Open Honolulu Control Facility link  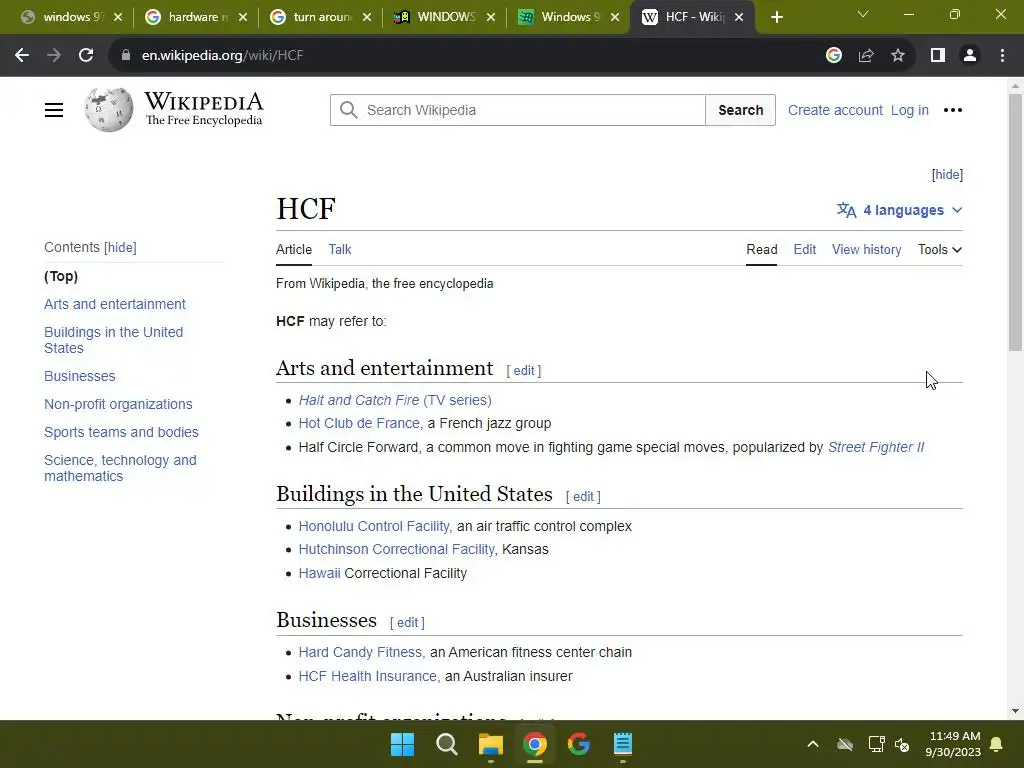tap(374, 526)
